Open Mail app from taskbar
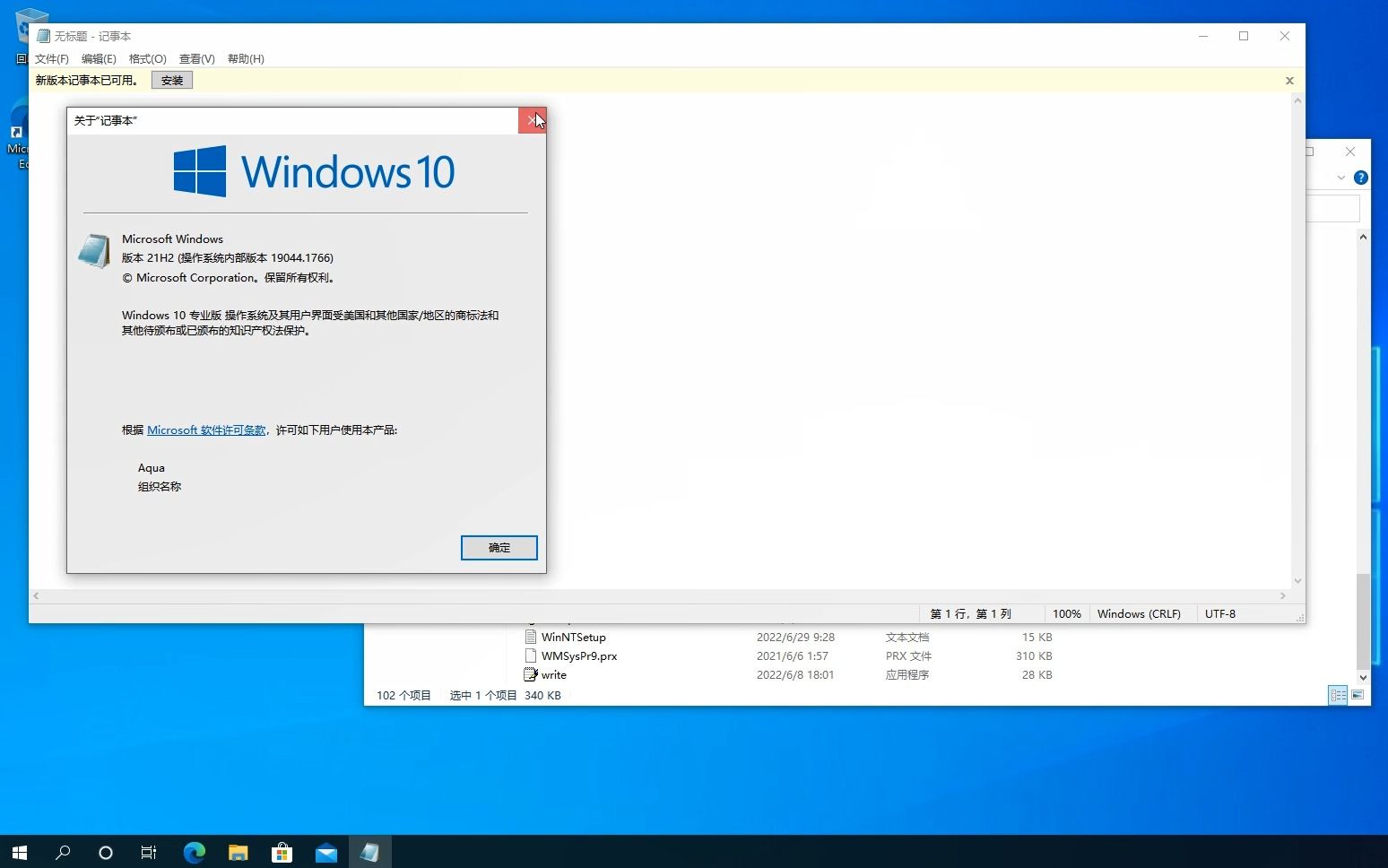Image resolution: width=1388 pixels, height=868 pixels. click(x=326, y=853)
